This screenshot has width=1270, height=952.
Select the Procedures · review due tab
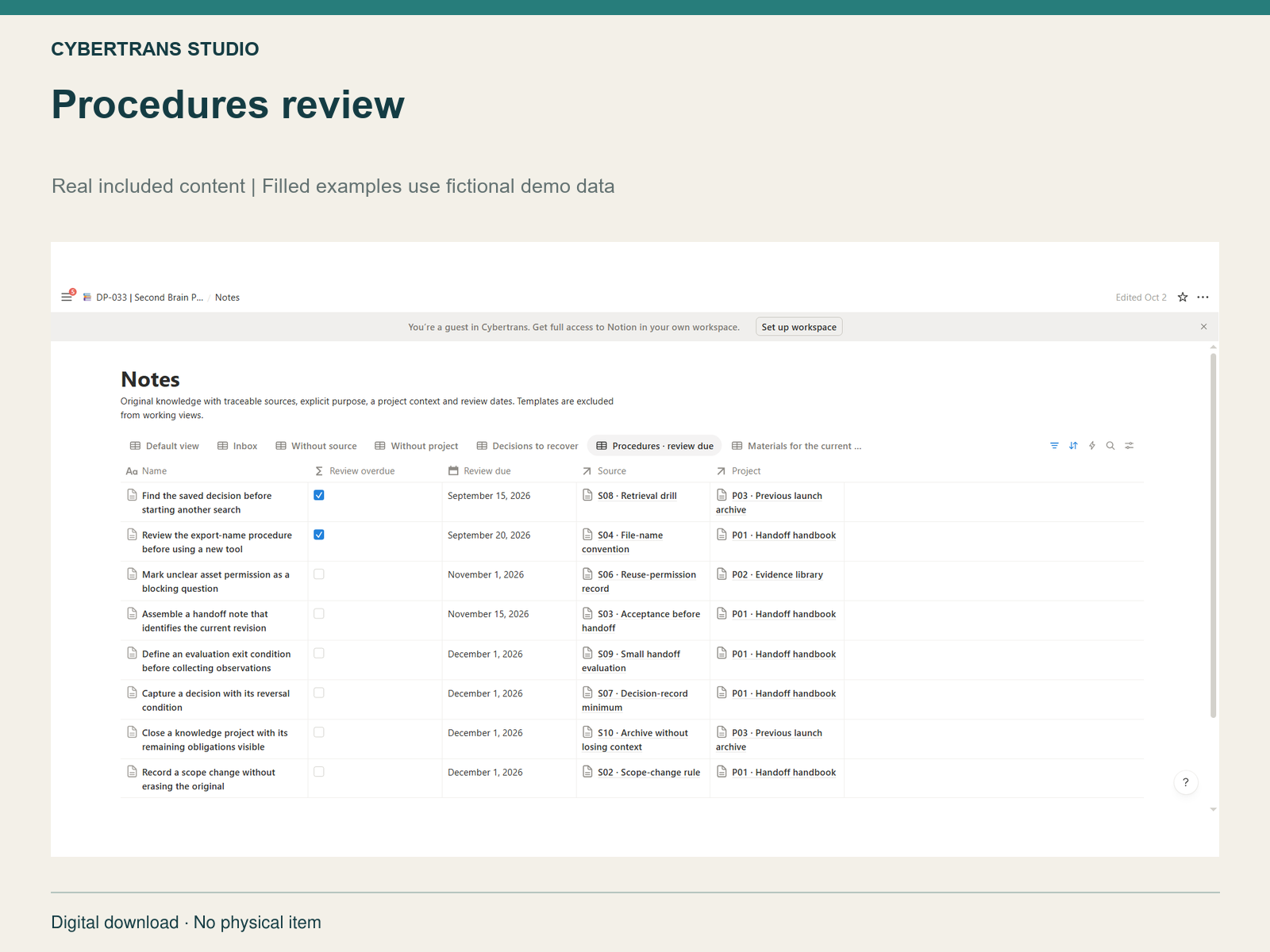point(655,446)
